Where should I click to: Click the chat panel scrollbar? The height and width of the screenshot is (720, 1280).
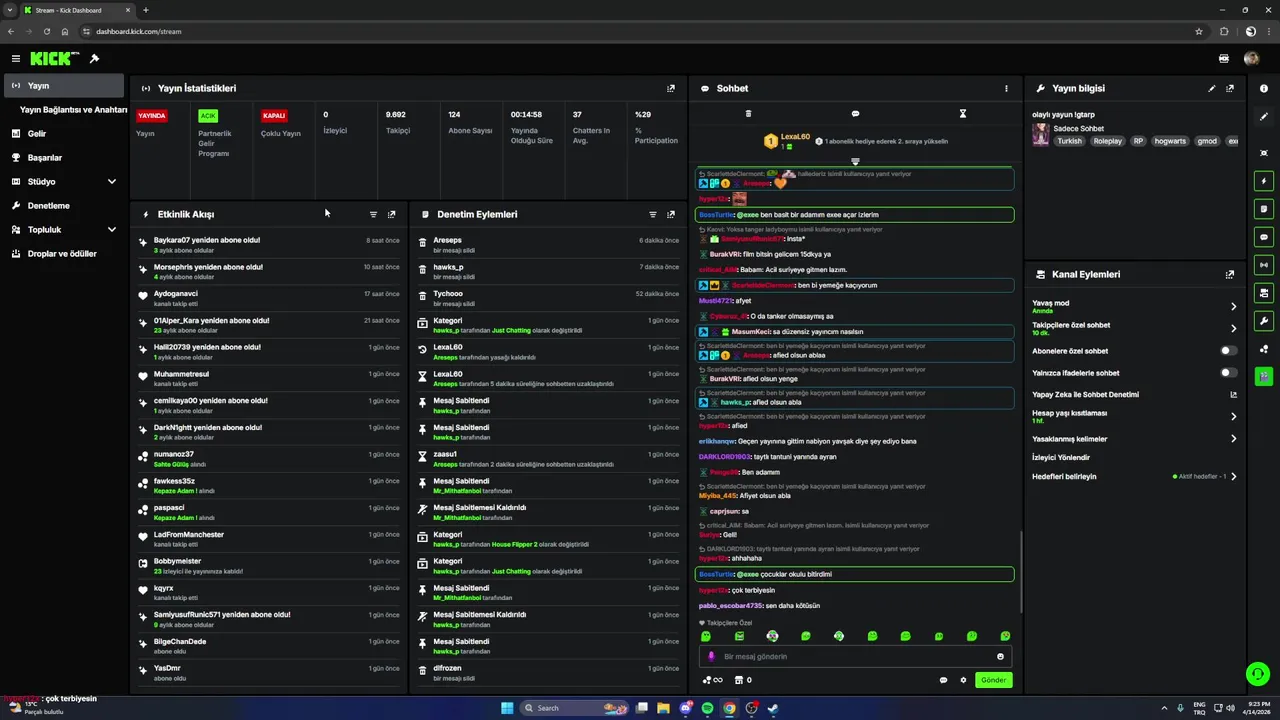(x=1020, y=570)
